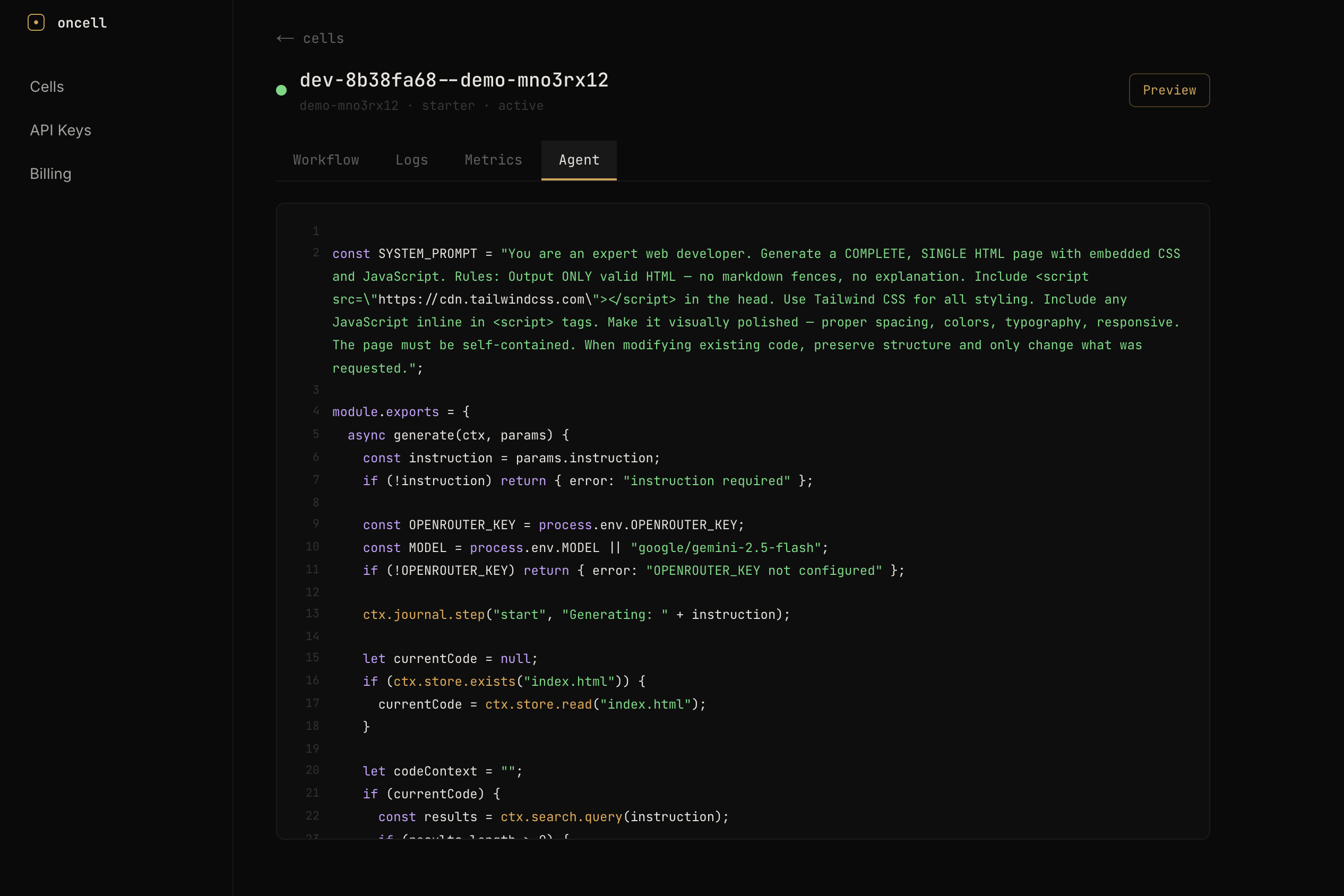
Task: Select the Agent tab
Action: coord(579,160)
